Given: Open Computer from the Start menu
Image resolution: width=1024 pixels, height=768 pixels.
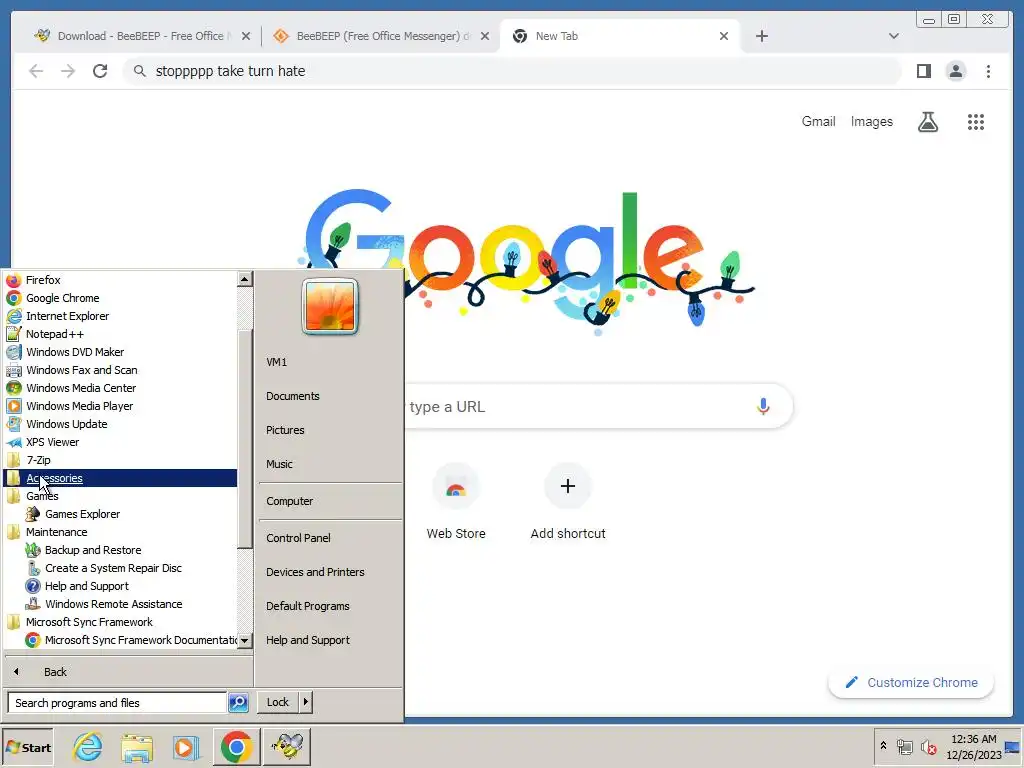Looking at the screenshot, I should coord(289,502).
